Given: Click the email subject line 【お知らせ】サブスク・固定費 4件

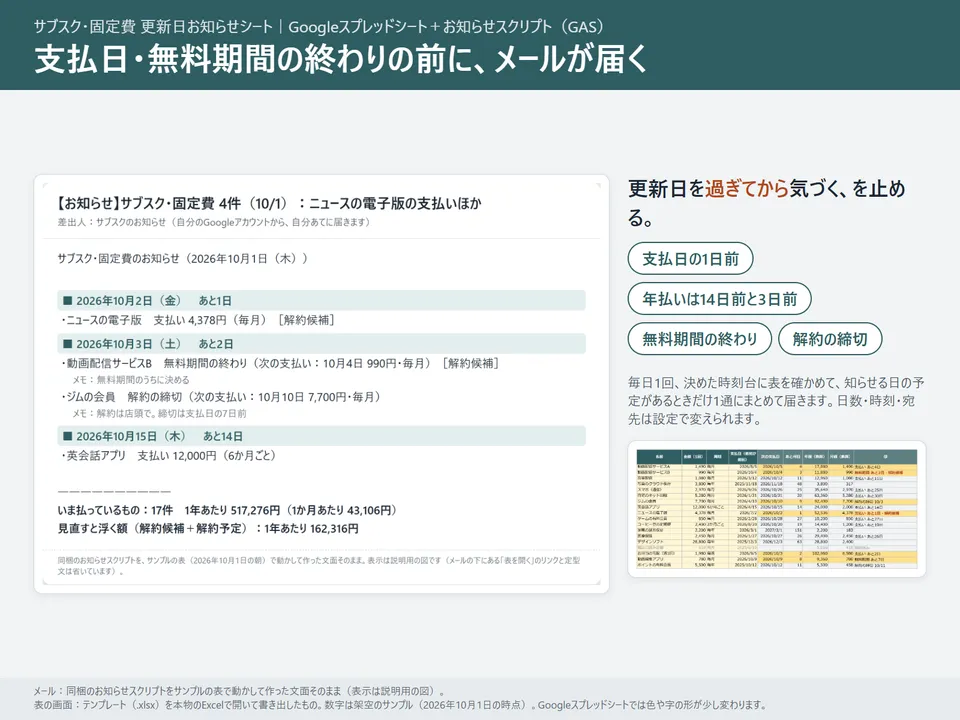Looking at the screenshot, I should pos(268,203).
